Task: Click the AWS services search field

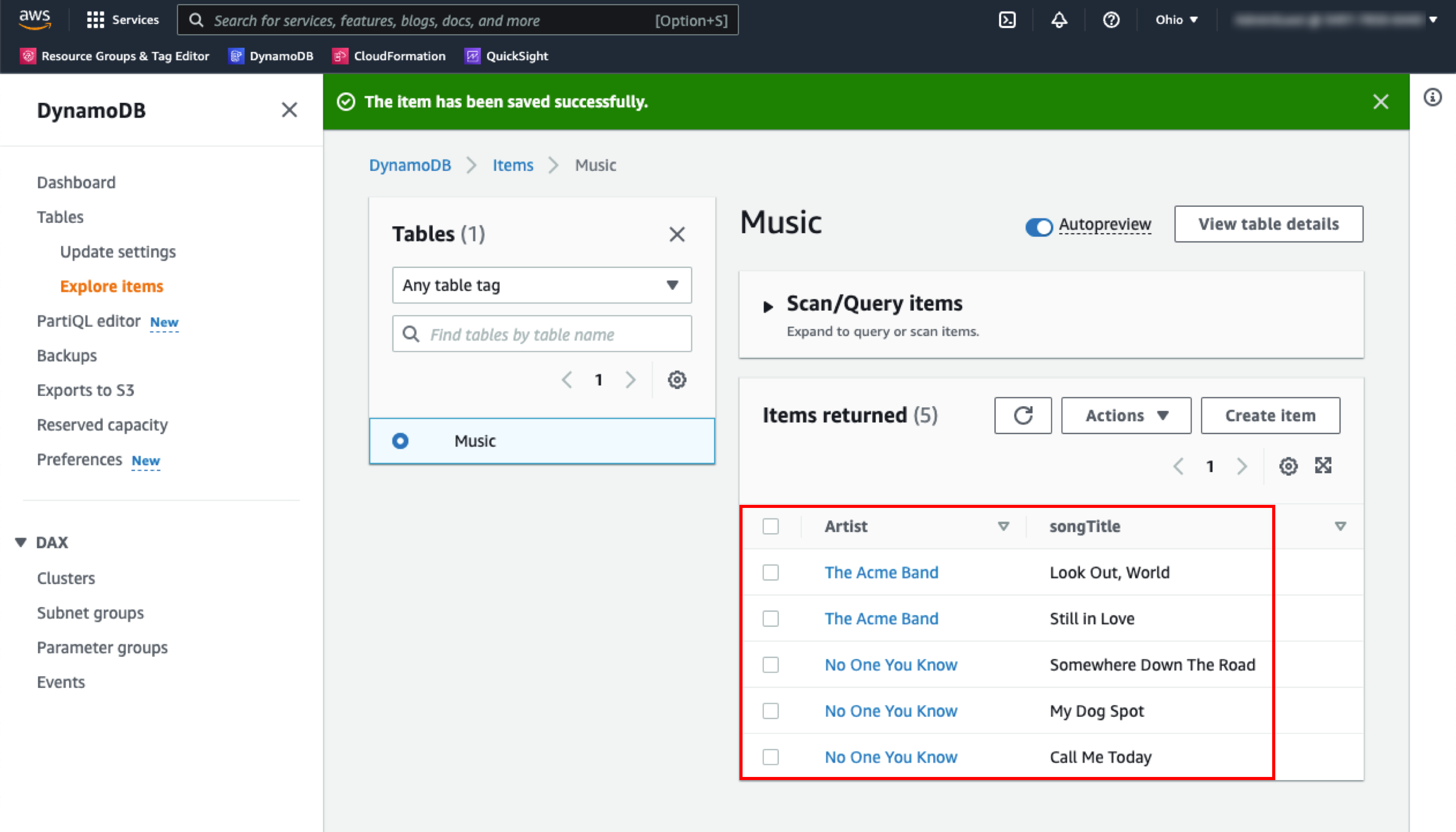Action: coord(457,20)
